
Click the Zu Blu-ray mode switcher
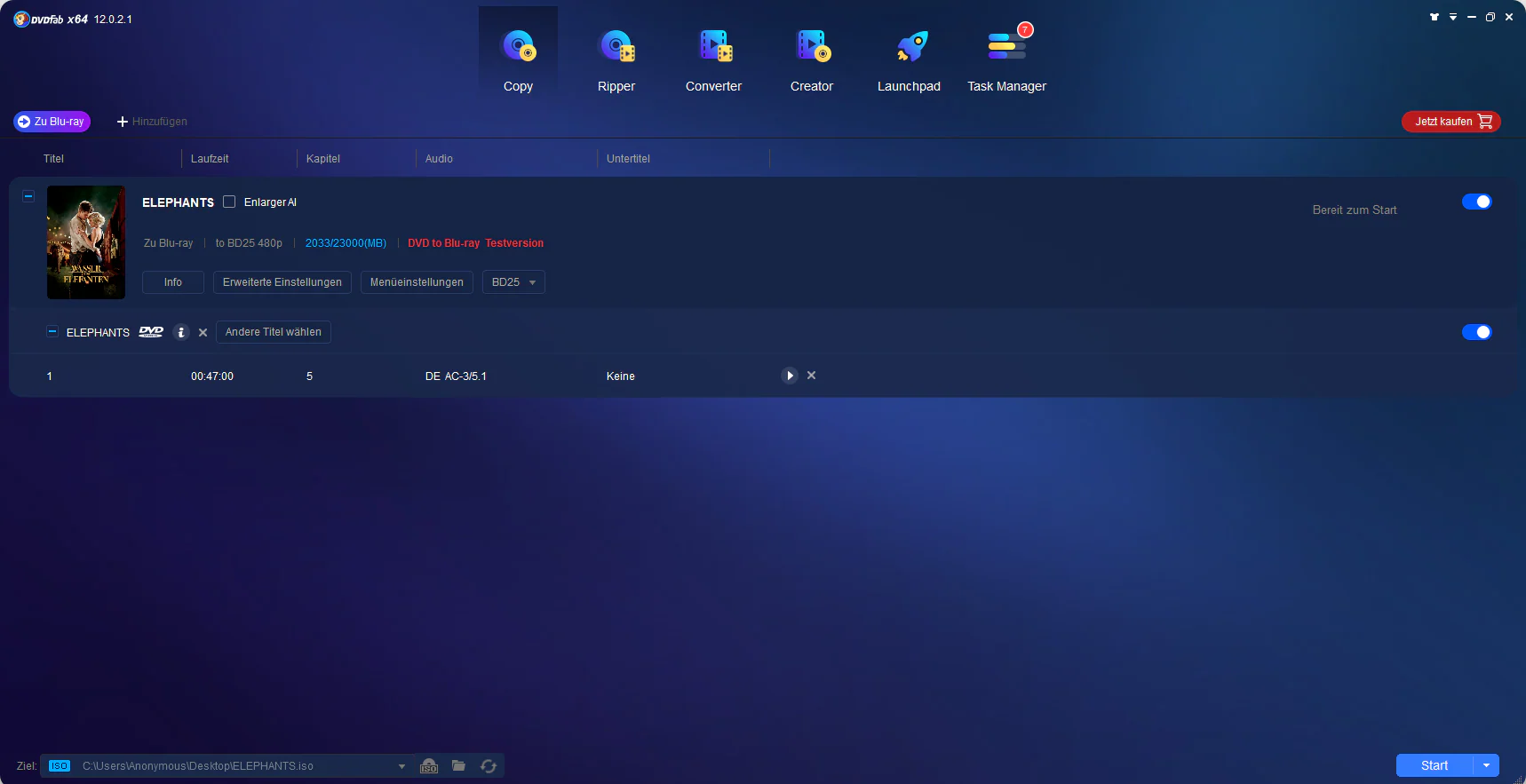pos(52,122)
